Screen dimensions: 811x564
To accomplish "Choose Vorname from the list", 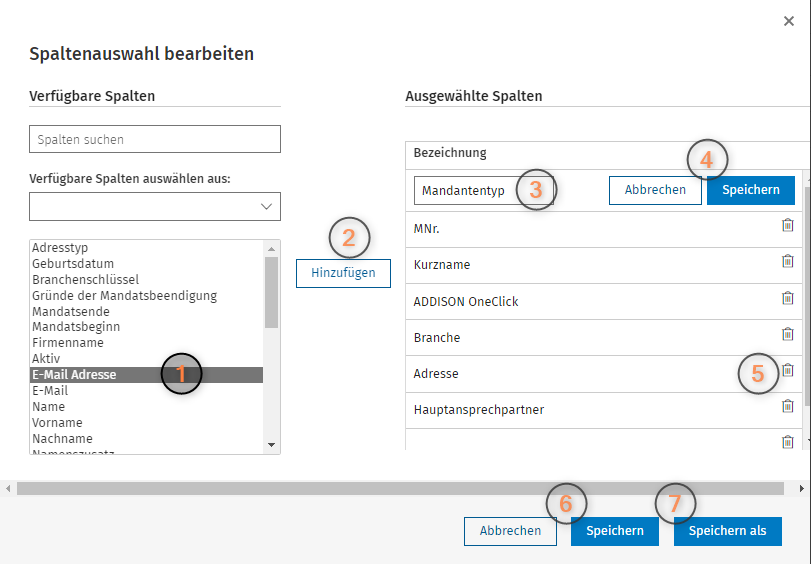I will pyautogui.click(x=146, y=423).
